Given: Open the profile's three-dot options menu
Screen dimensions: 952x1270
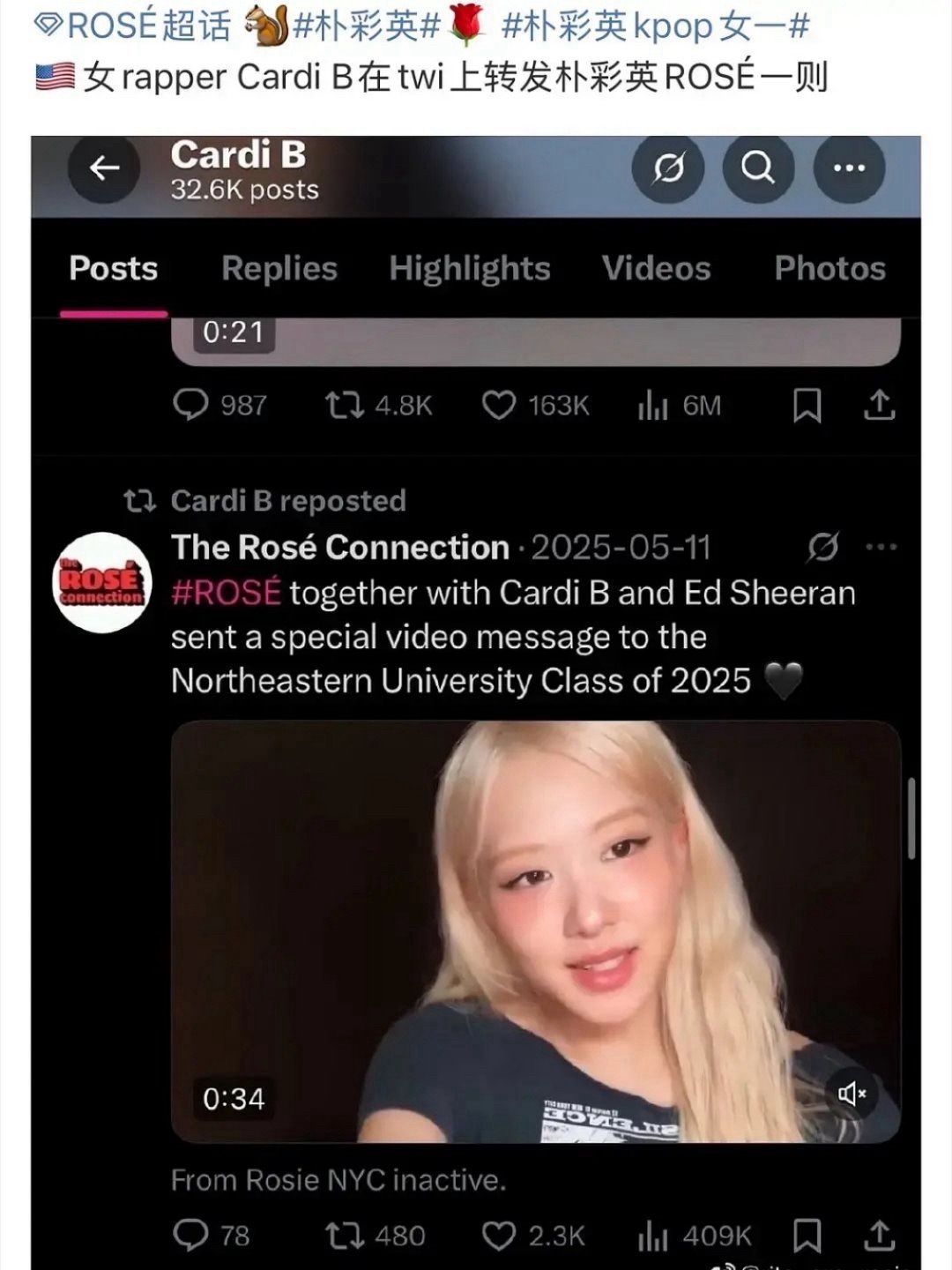Looking at the screenshot, I should pyautogui.click(x=849, y=168).
